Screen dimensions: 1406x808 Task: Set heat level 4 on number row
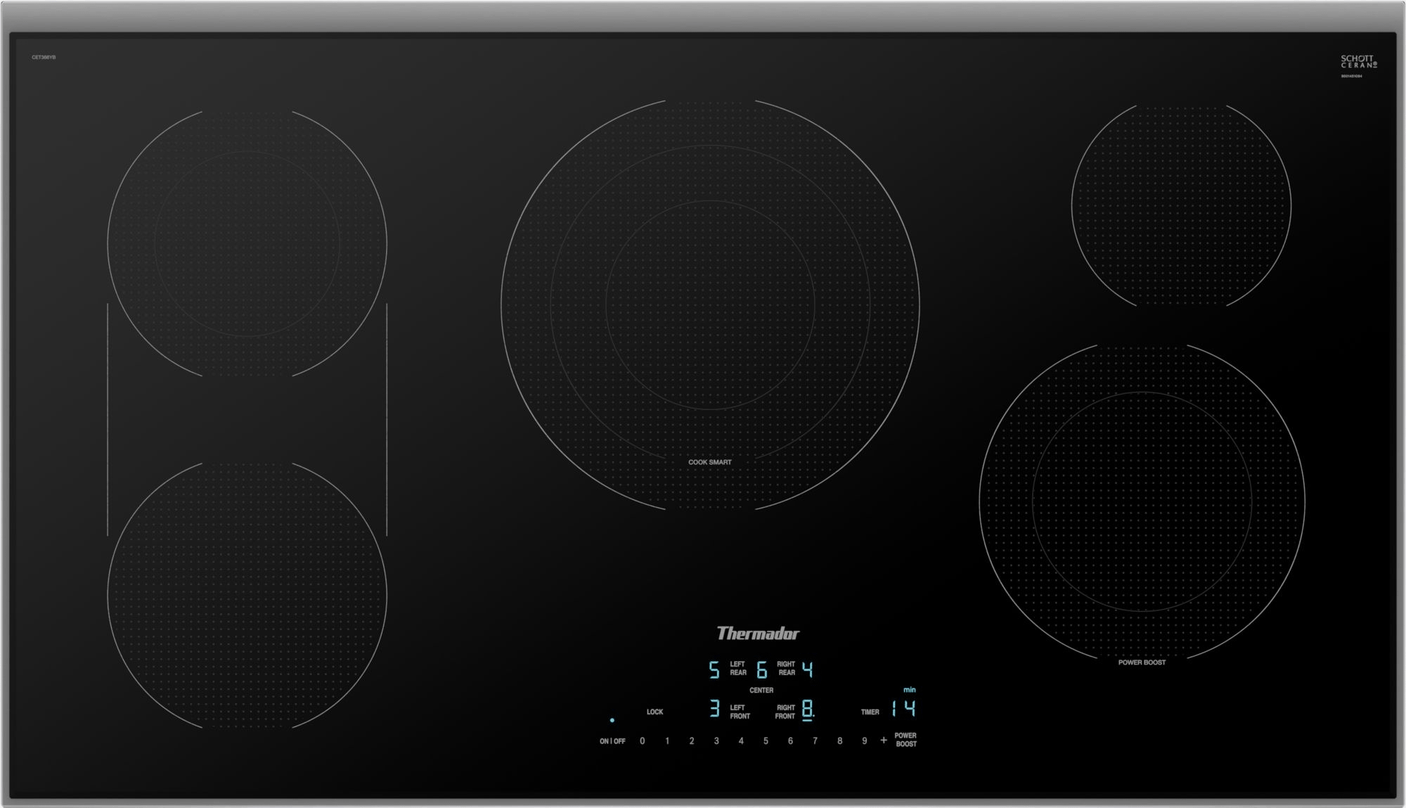click(x=741, y=741)
